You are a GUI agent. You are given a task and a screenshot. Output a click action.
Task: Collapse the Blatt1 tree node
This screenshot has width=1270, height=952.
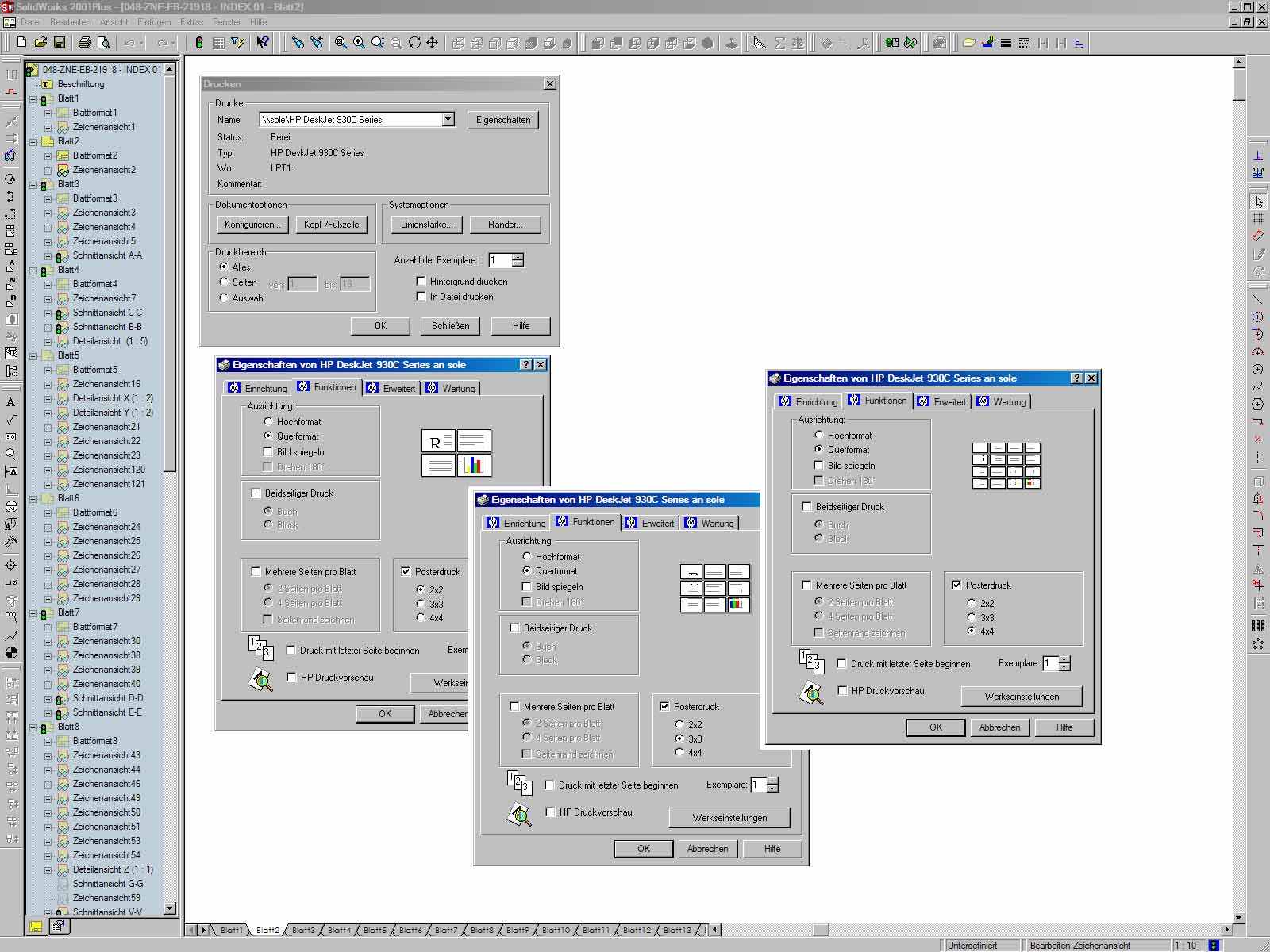click(x=33, y=99)
